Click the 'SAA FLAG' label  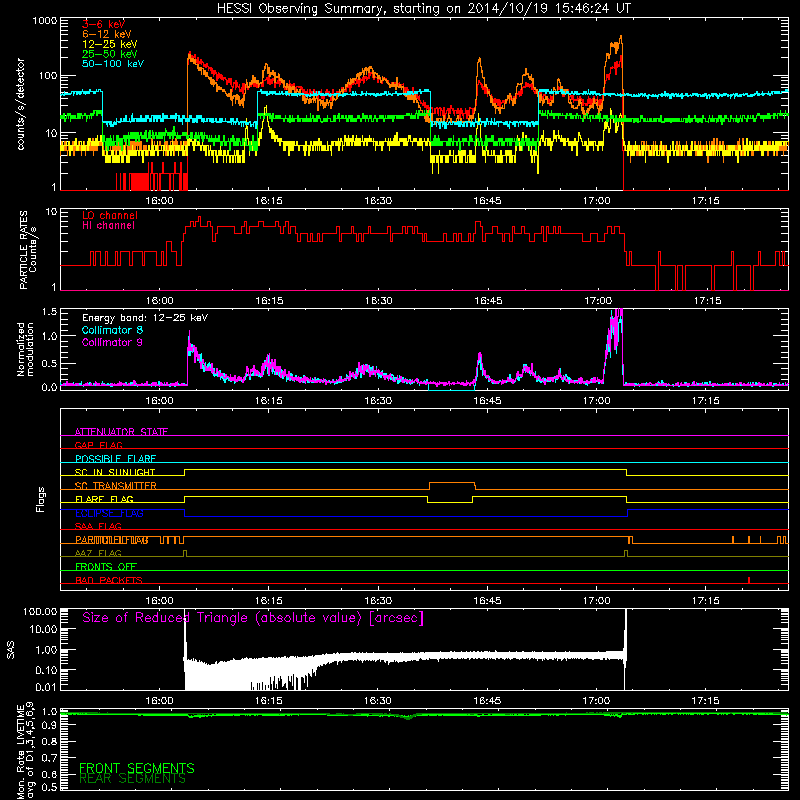point(98,526)
